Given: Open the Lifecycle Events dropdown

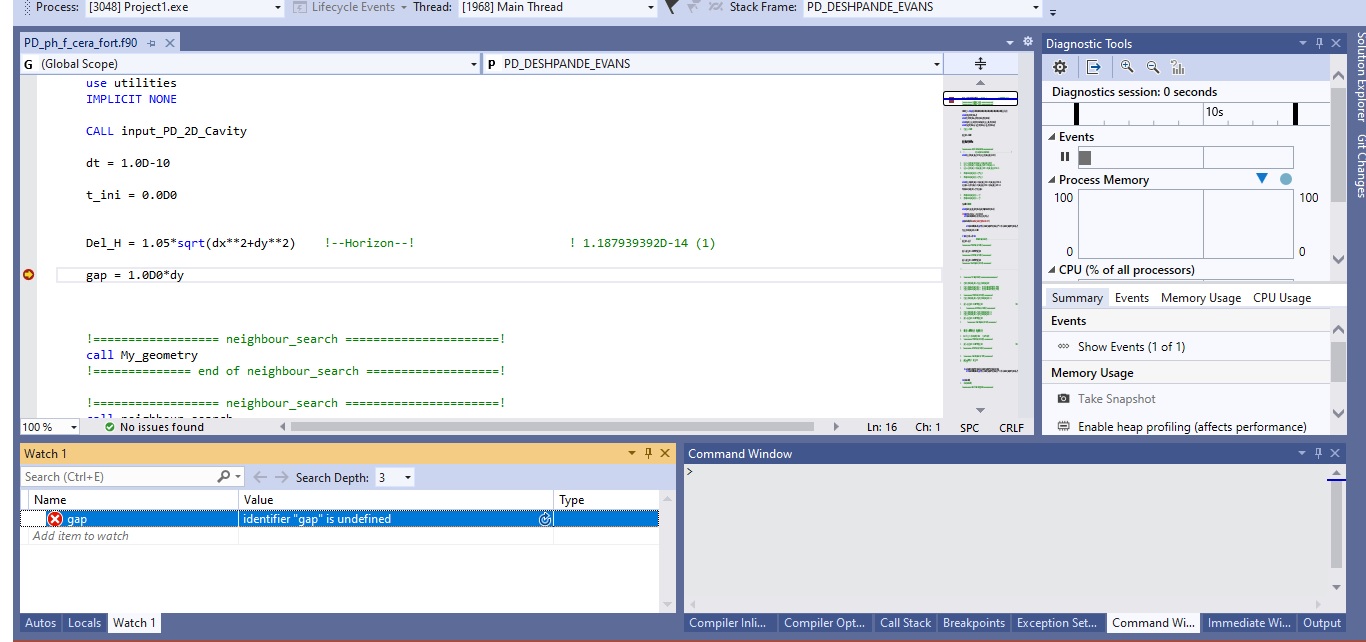Looking at the screenshot, I should pos(404,7).
